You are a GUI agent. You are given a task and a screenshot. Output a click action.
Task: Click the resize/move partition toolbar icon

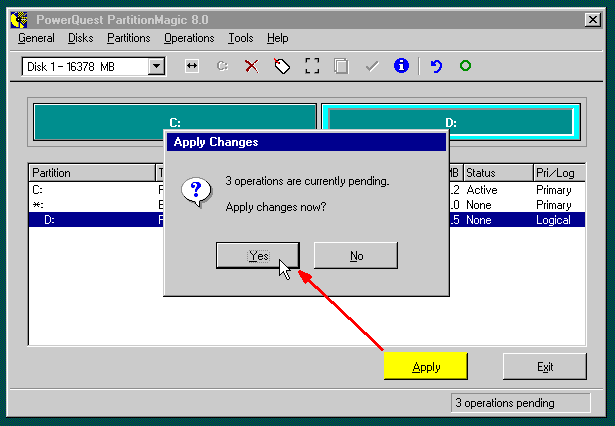192,66
